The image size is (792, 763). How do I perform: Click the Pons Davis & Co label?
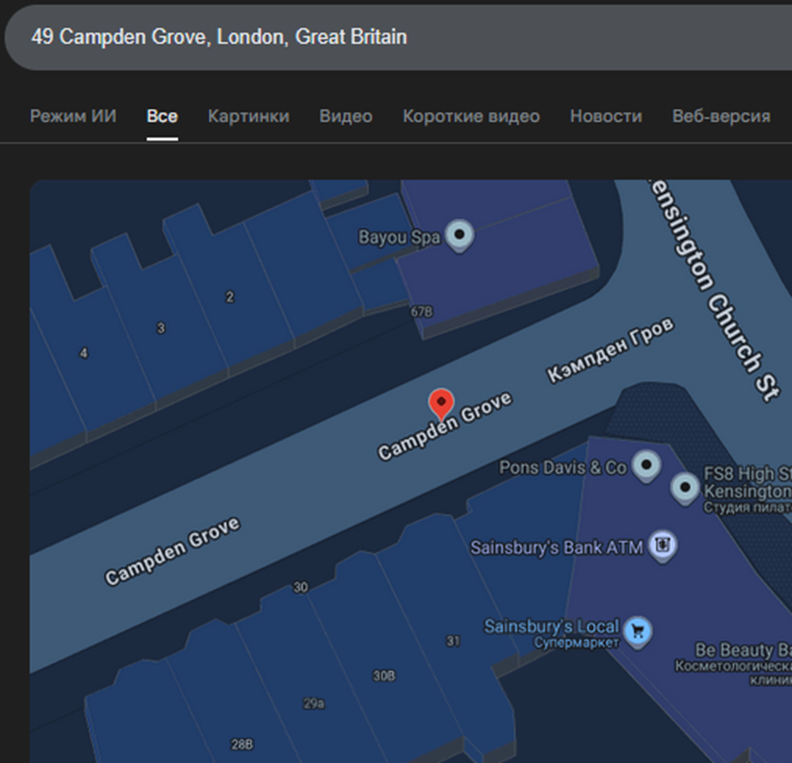563,468
